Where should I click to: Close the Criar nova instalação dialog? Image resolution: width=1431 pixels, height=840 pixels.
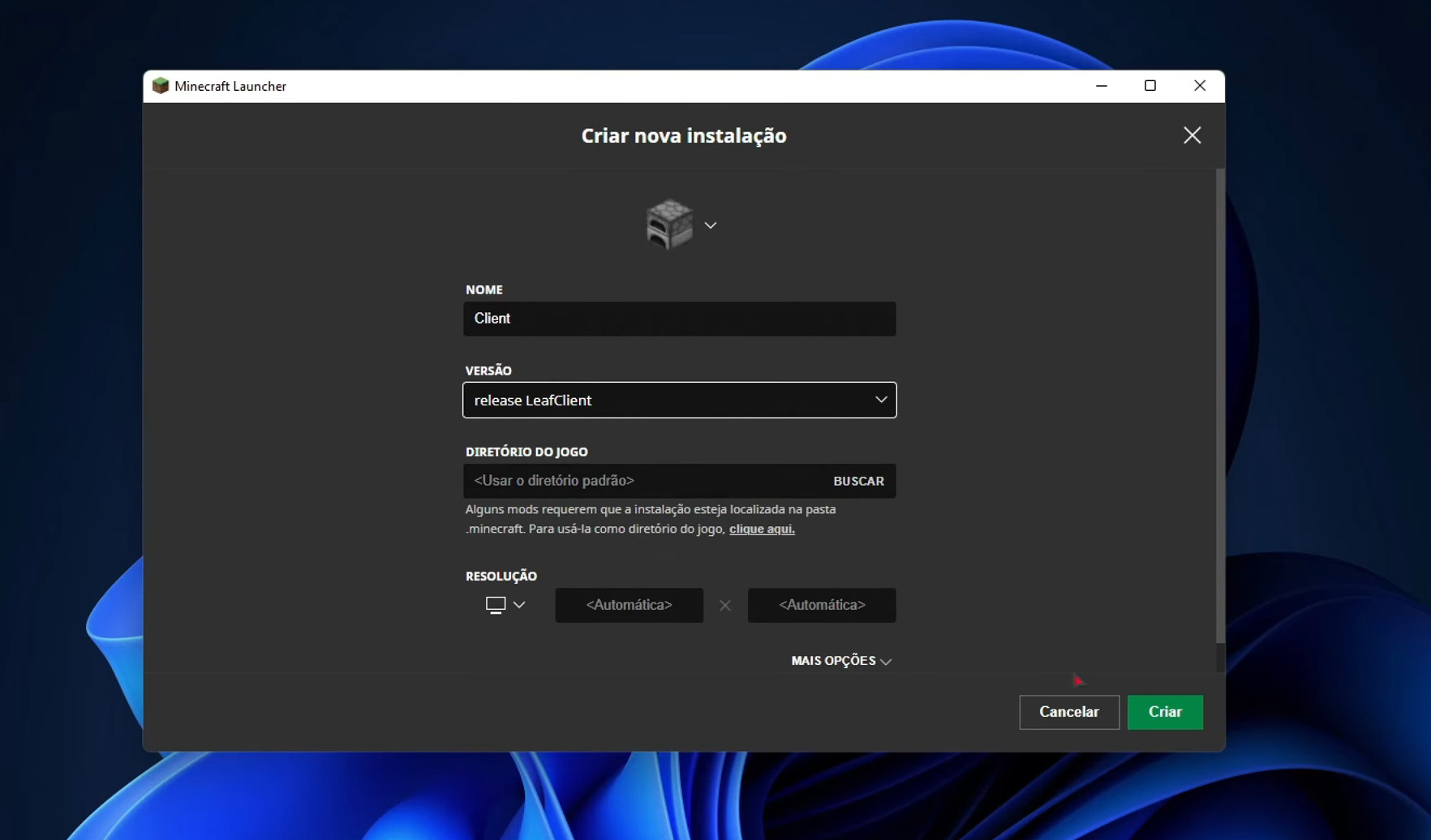click(x=1192, y=135)
